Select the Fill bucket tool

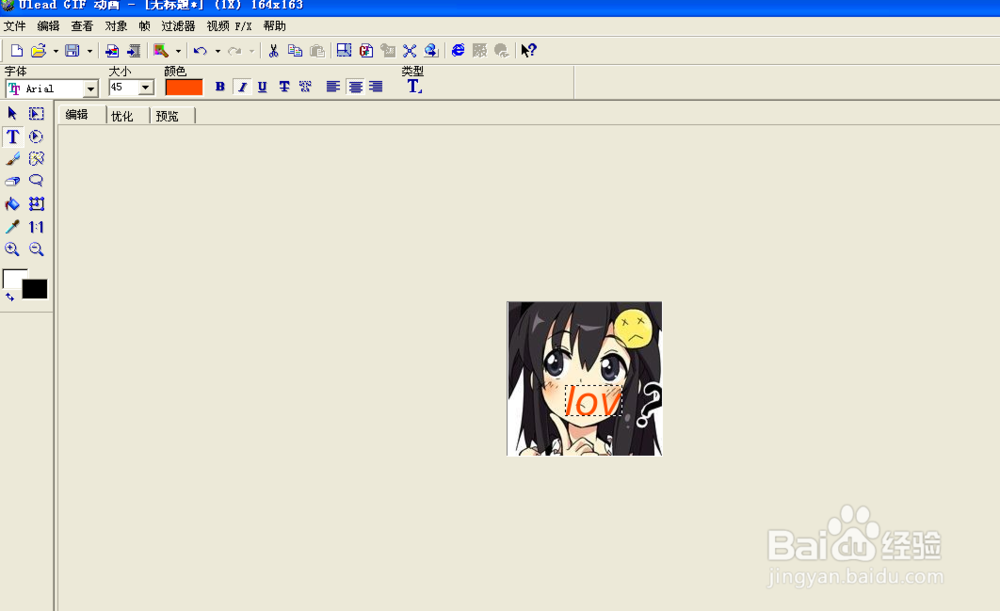pos(12,204)
